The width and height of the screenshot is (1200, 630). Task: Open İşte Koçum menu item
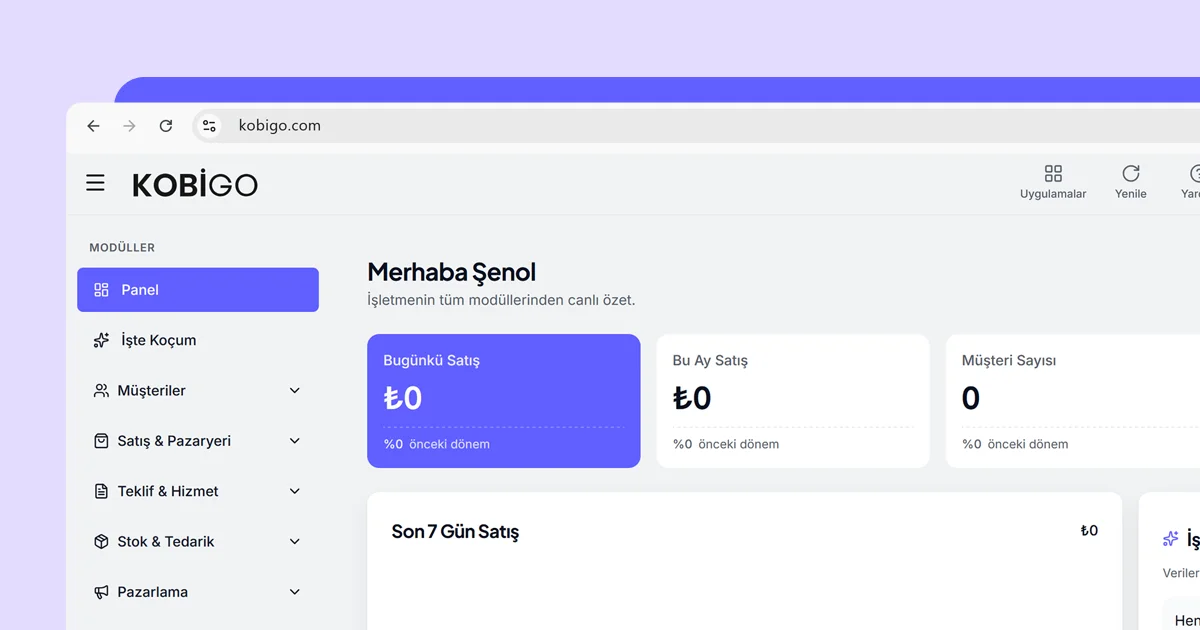198,340
